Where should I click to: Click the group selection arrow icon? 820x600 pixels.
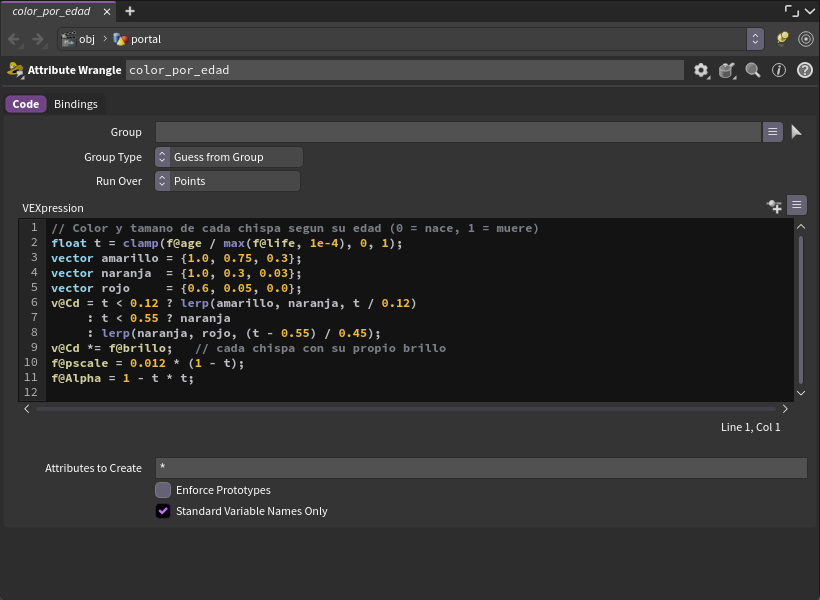coord(796,132)
